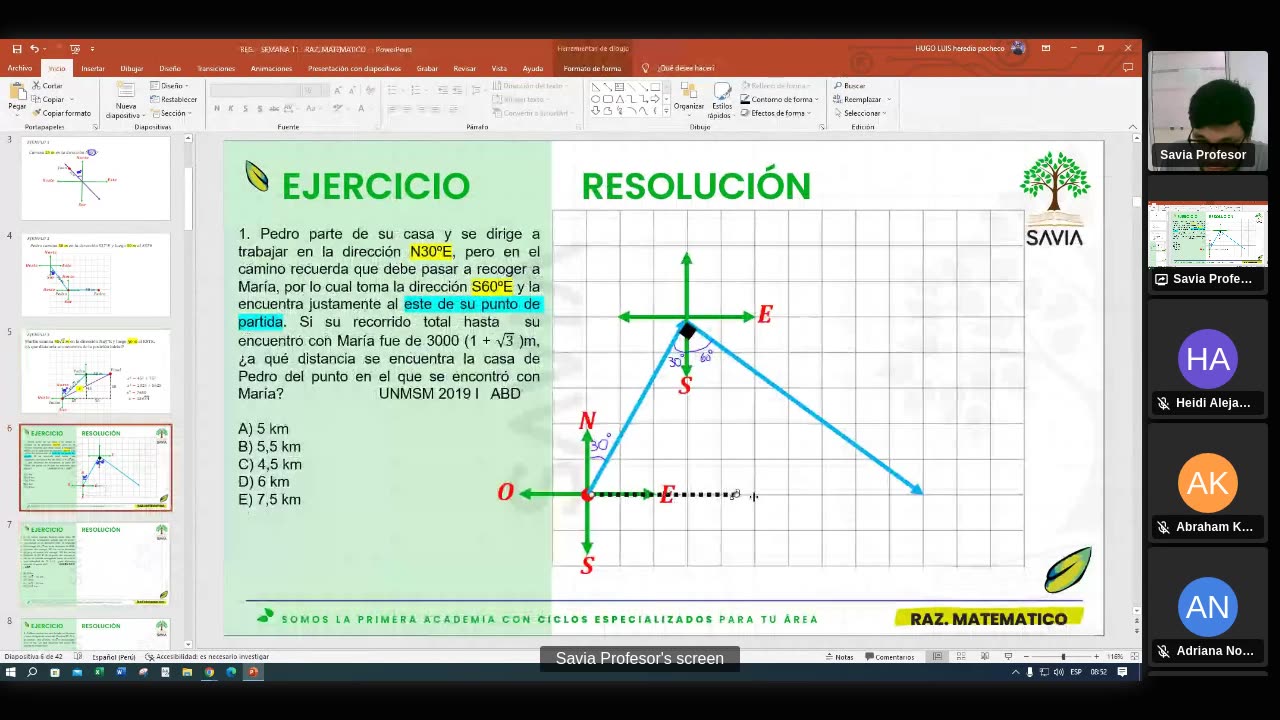Click Comentarios in the status bar
The width and height of the screenshot is (1280, 720).
[889, 657]
